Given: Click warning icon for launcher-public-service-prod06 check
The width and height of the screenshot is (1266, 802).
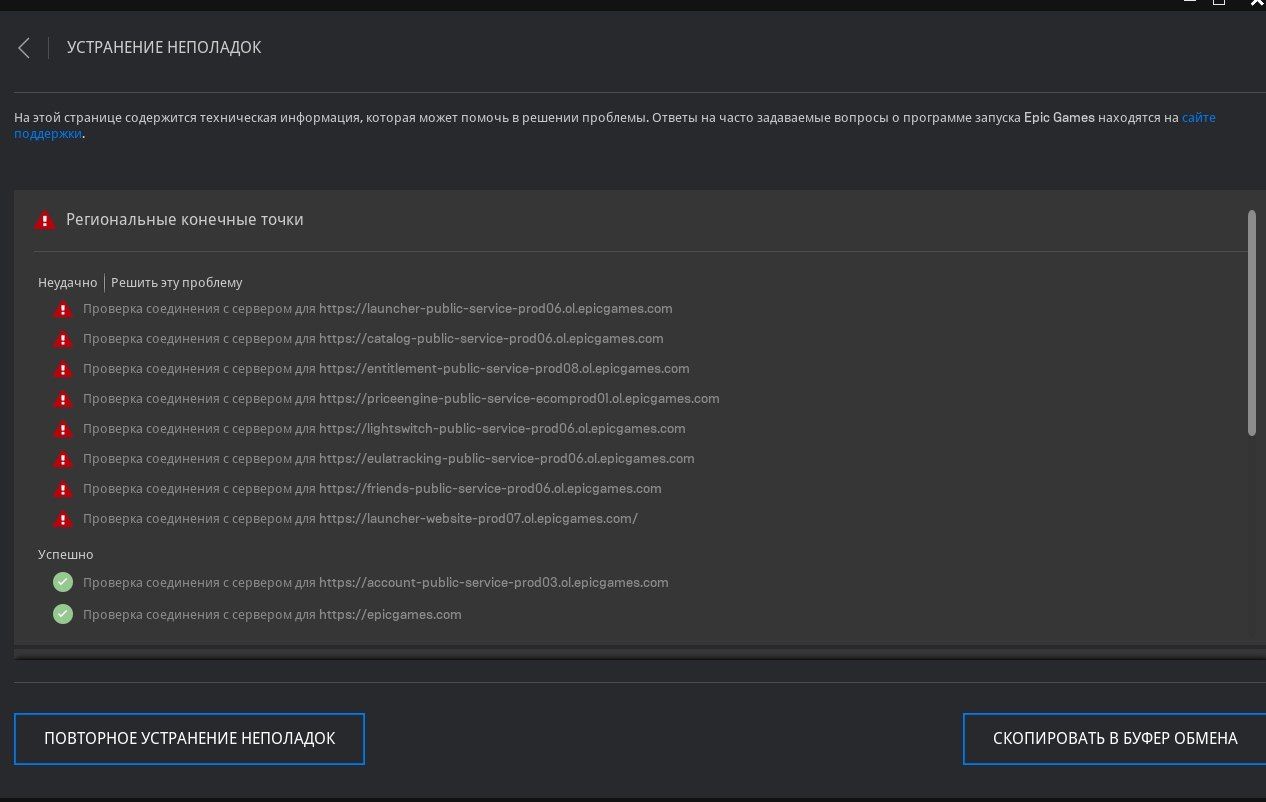Looking at the screenshot, I should [x=63, y=310].
